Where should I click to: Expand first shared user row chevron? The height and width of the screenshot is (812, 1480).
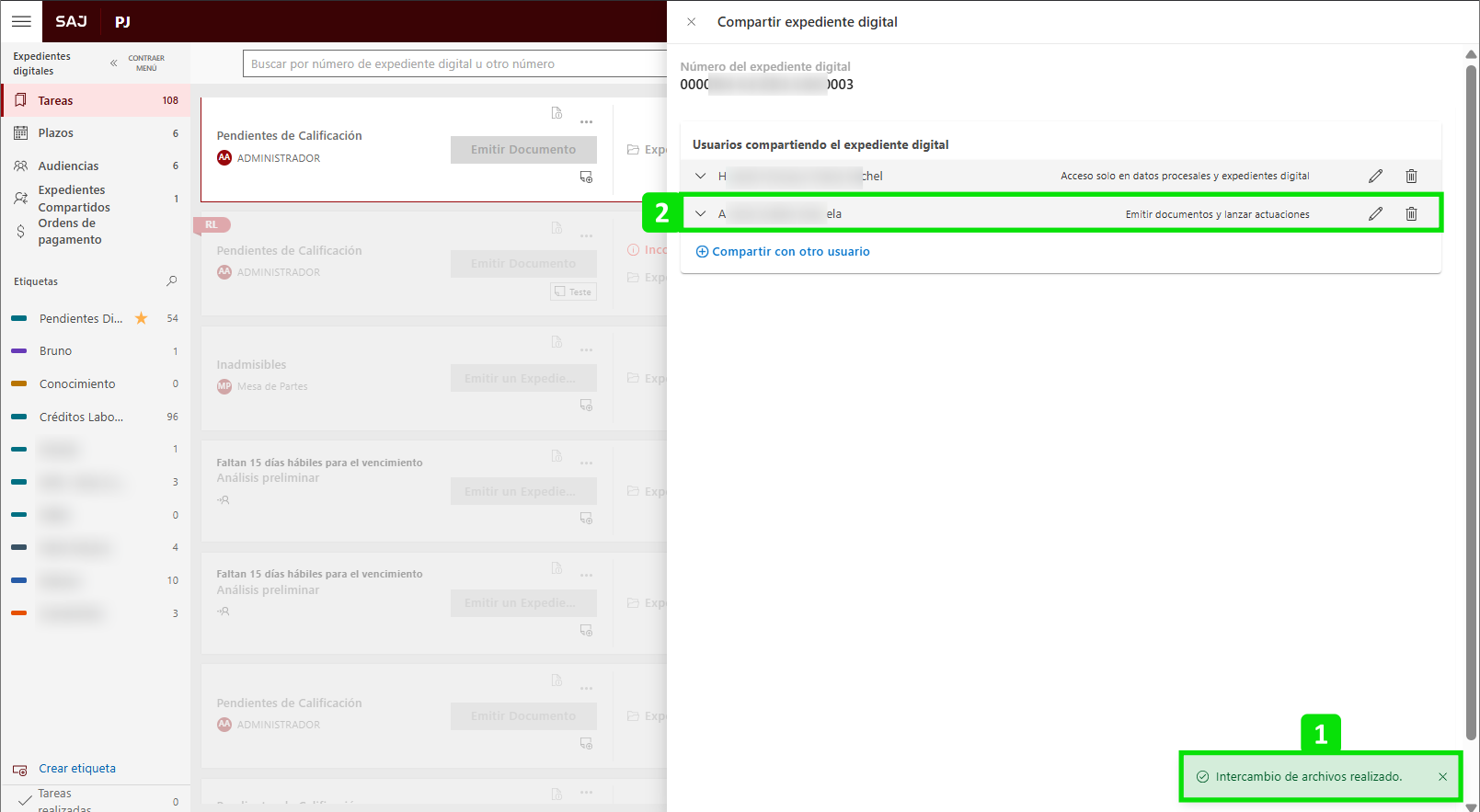pyautogui.click(x=701, y=176)
